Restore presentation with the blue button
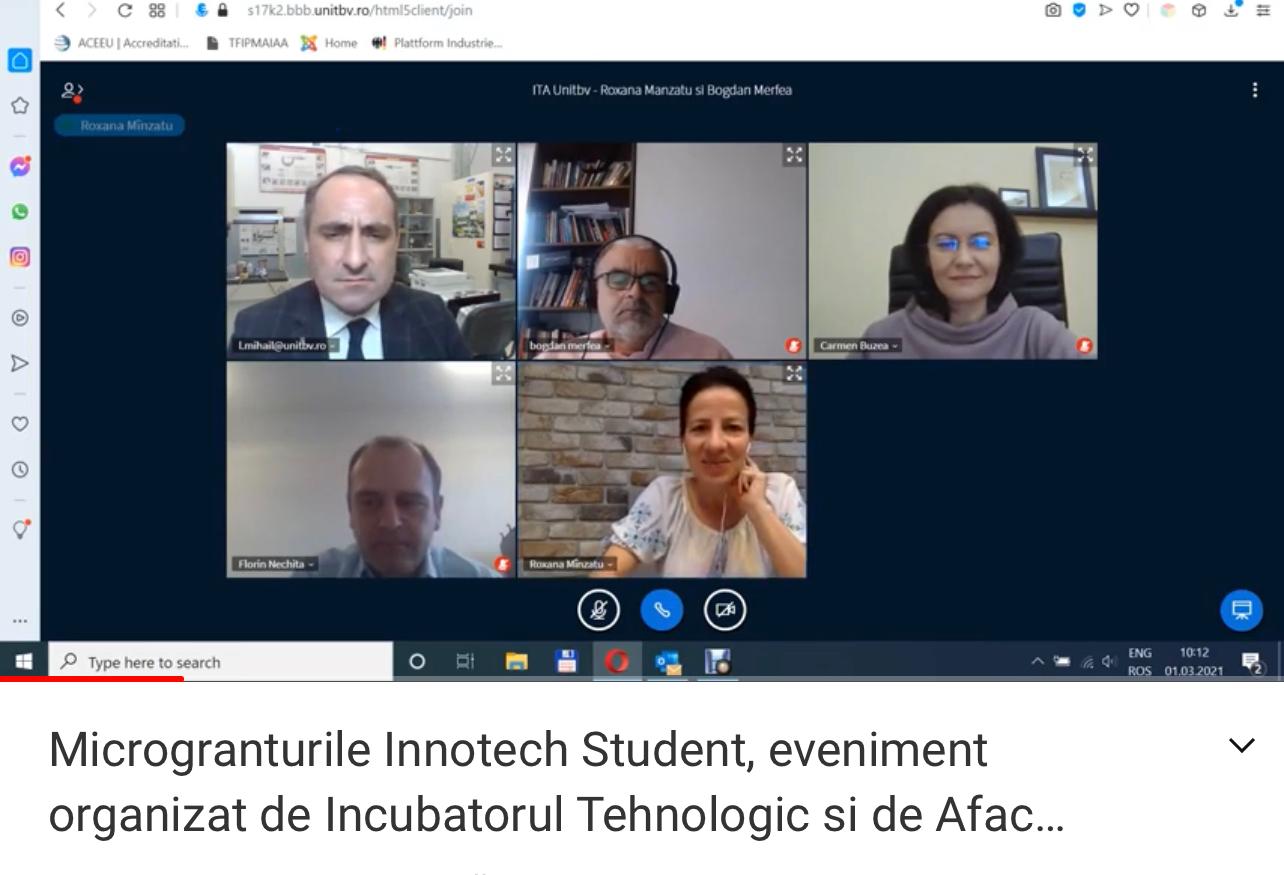 tap(1241, 610)
